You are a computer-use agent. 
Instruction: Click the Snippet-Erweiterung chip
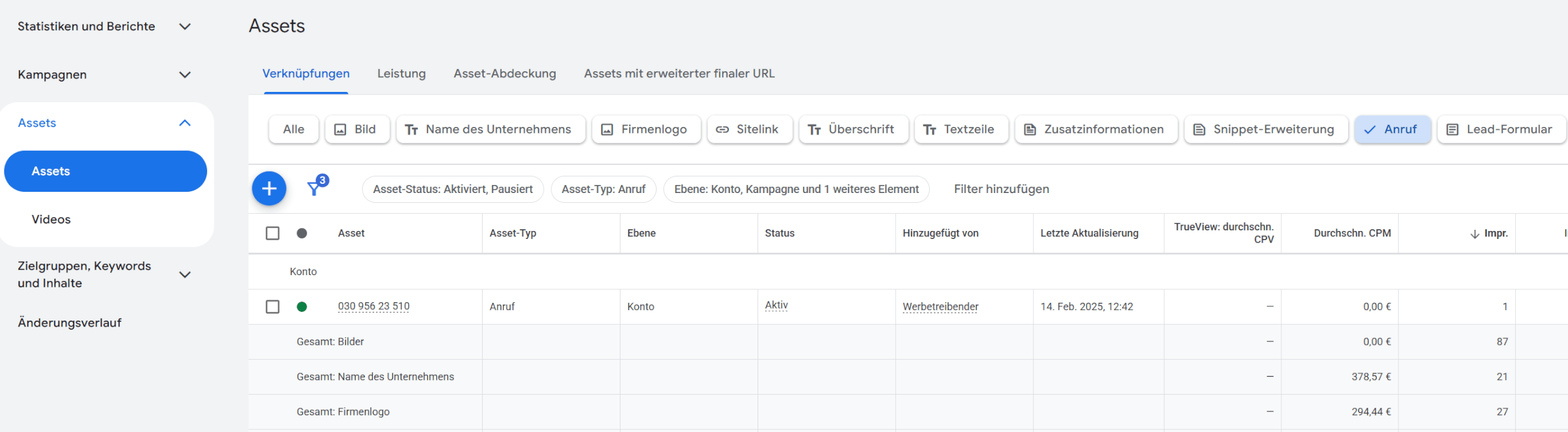(1265, 129)
